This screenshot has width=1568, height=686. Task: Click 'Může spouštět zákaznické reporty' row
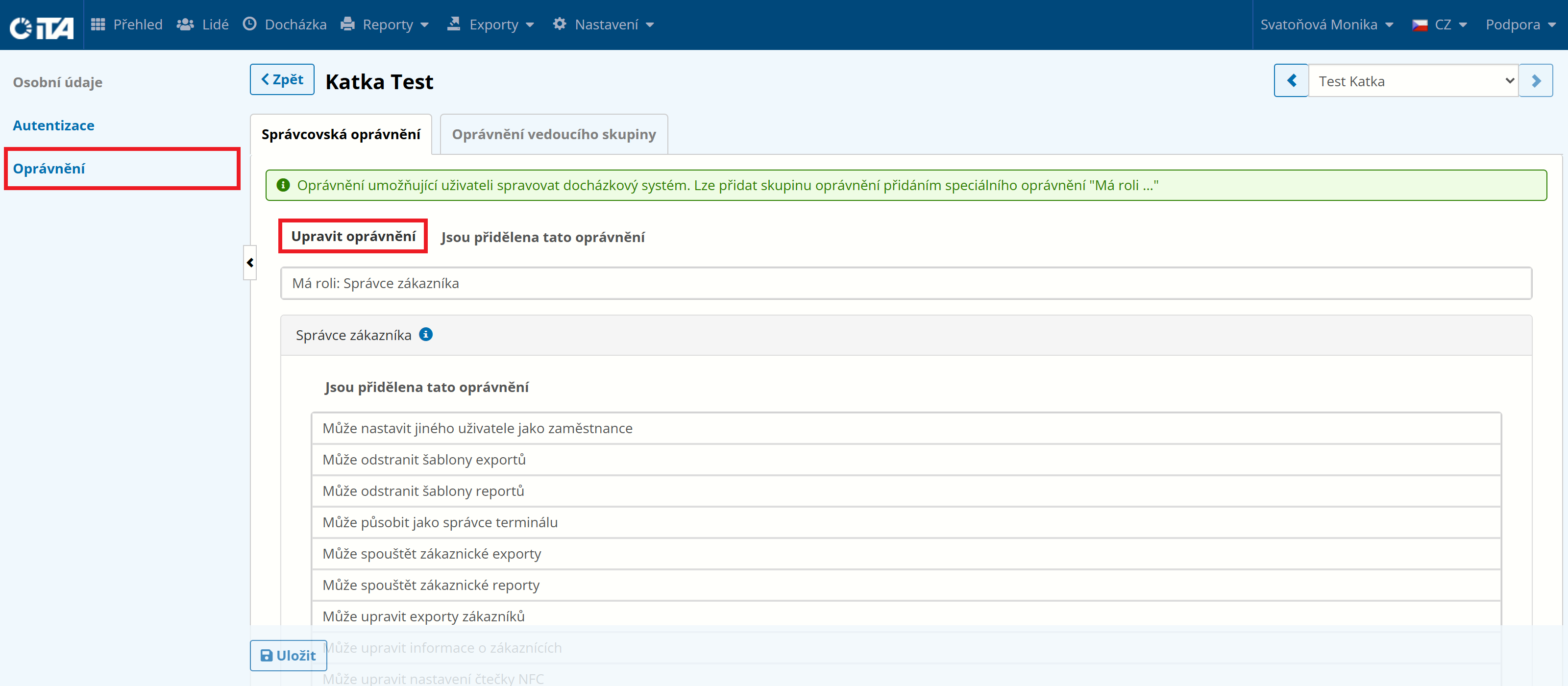[x=906, y=586]
